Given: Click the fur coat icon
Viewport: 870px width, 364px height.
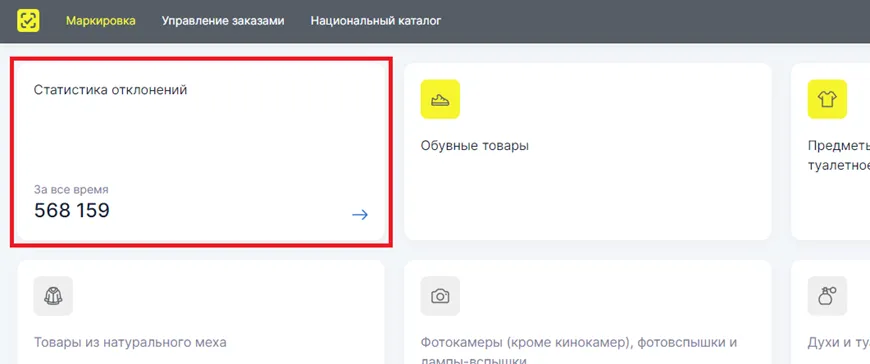Looking at the screenshot, I should coord(53,296).
